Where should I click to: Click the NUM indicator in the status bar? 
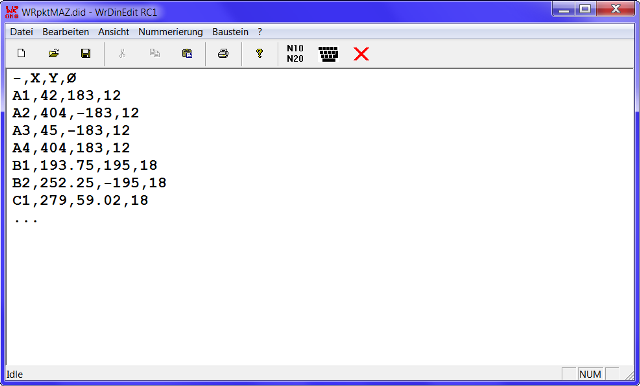(590, 374)
